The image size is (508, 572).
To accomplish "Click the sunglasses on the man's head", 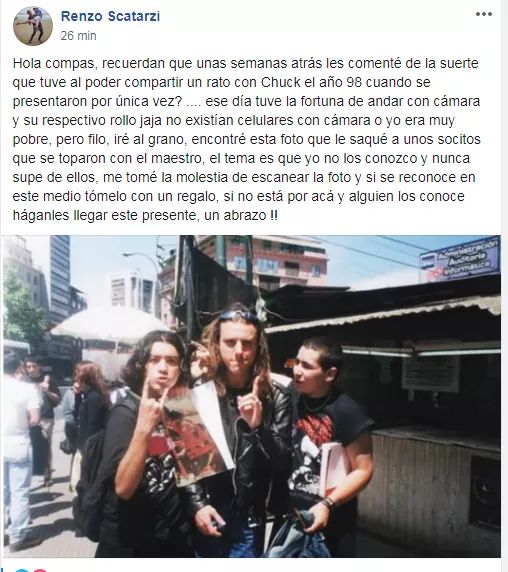I will click(237, 315).
